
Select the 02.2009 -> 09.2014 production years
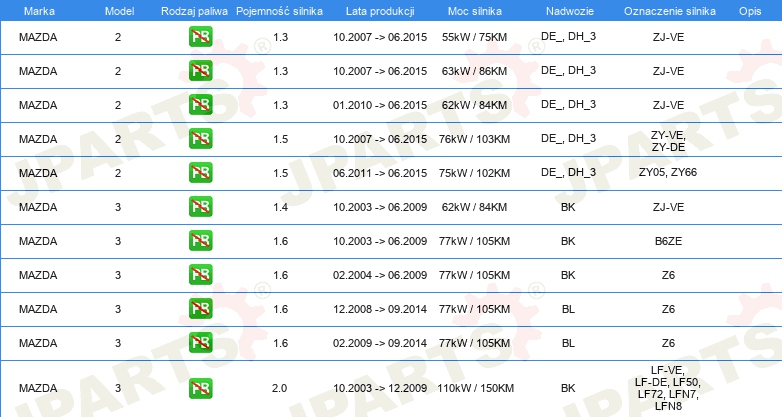[380, 342]
